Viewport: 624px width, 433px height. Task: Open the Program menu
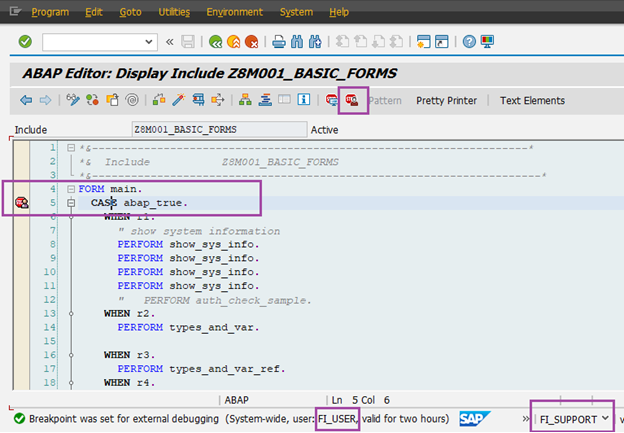pyautogui.click(x=50, y=12)
